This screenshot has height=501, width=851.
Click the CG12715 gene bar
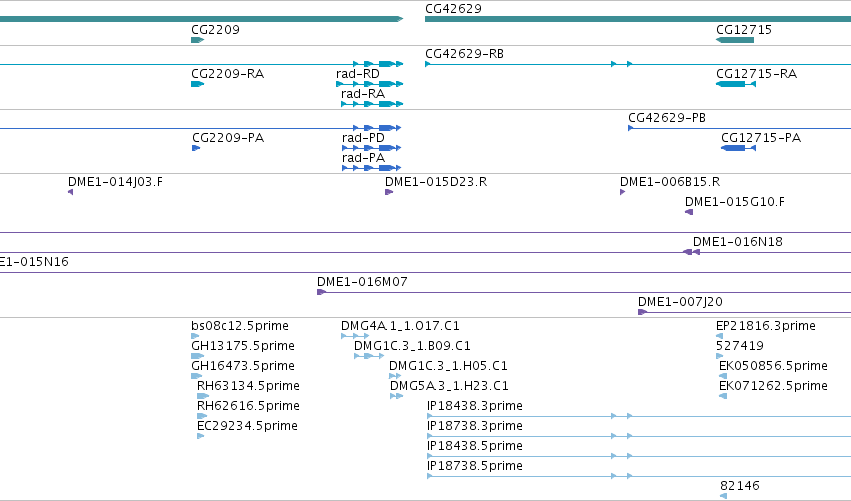point(735,40)
